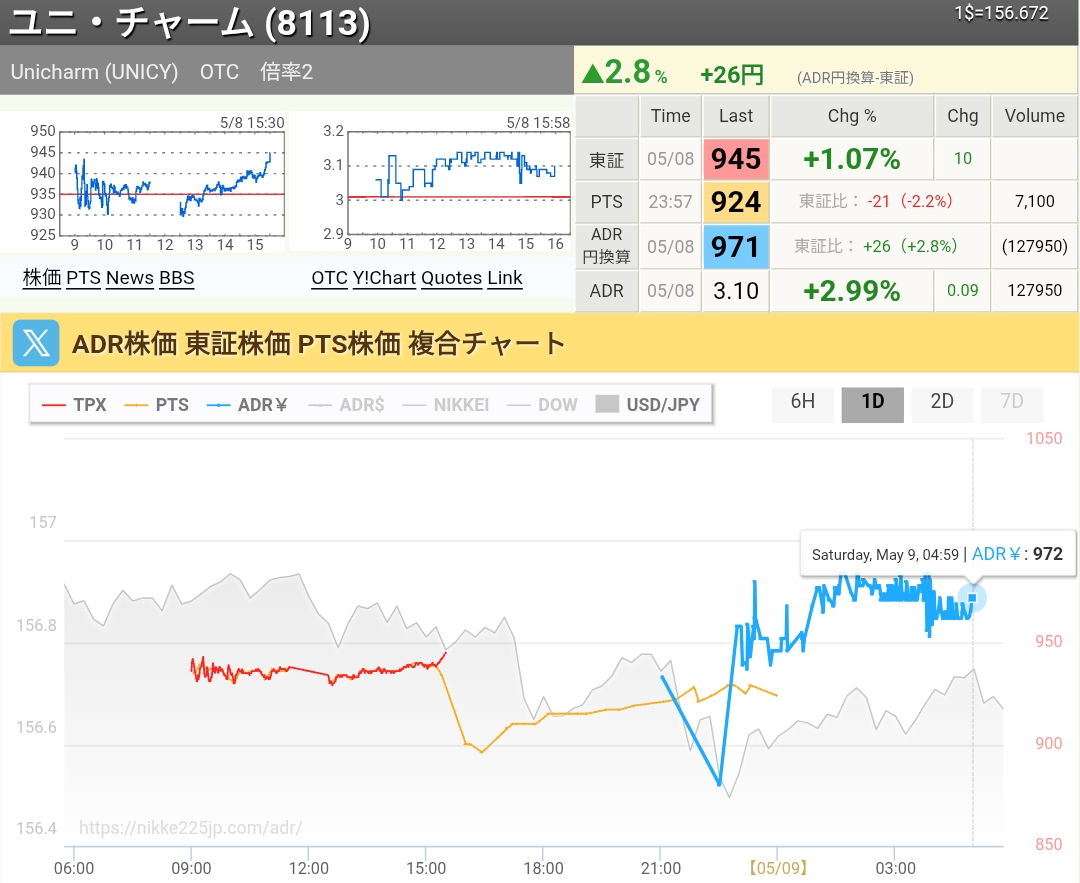This screenshot has width=1080, height=883.
Task: Click the +2.99% ADR change value
Action: [851, 291]
